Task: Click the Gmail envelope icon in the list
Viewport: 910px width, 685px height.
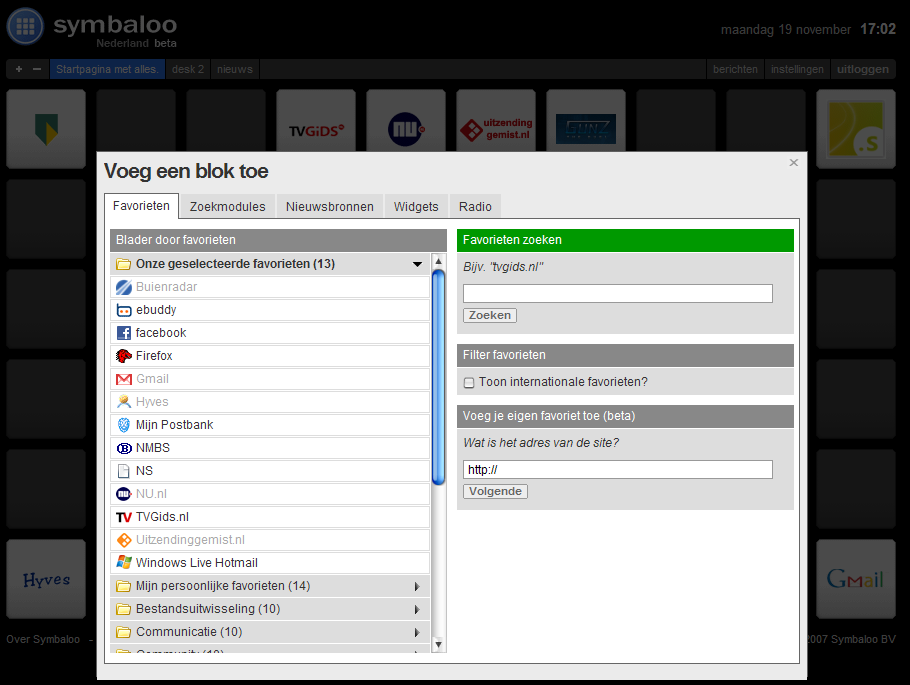Action: (x=124, y=379)
